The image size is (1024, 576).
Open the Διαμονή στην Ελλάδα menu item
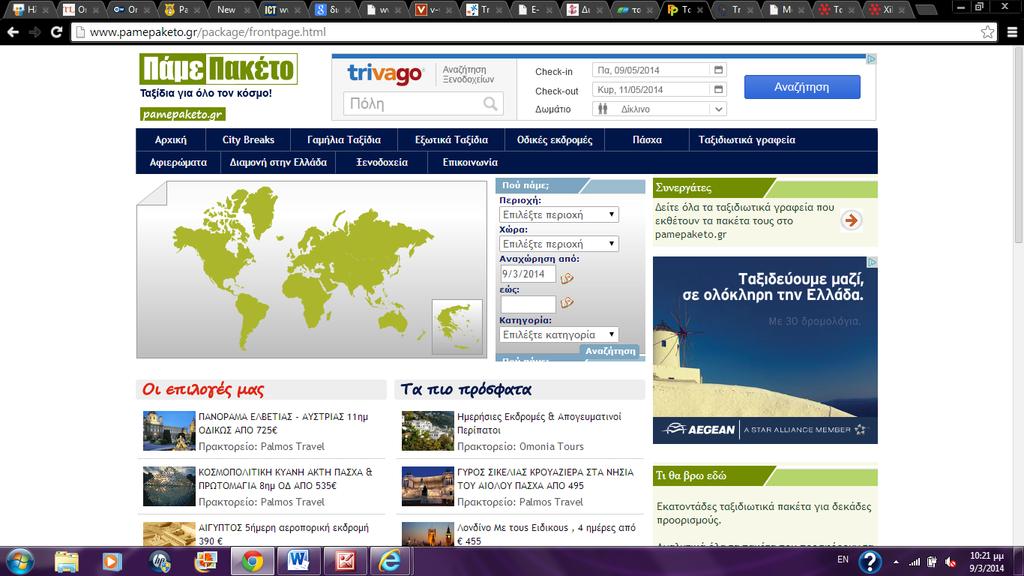pos(278,163)
